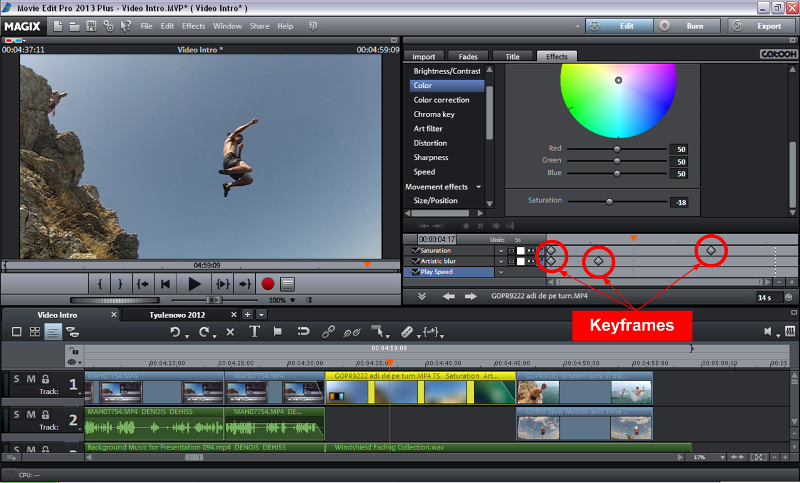Switch to the Title tab

[512, 57]
